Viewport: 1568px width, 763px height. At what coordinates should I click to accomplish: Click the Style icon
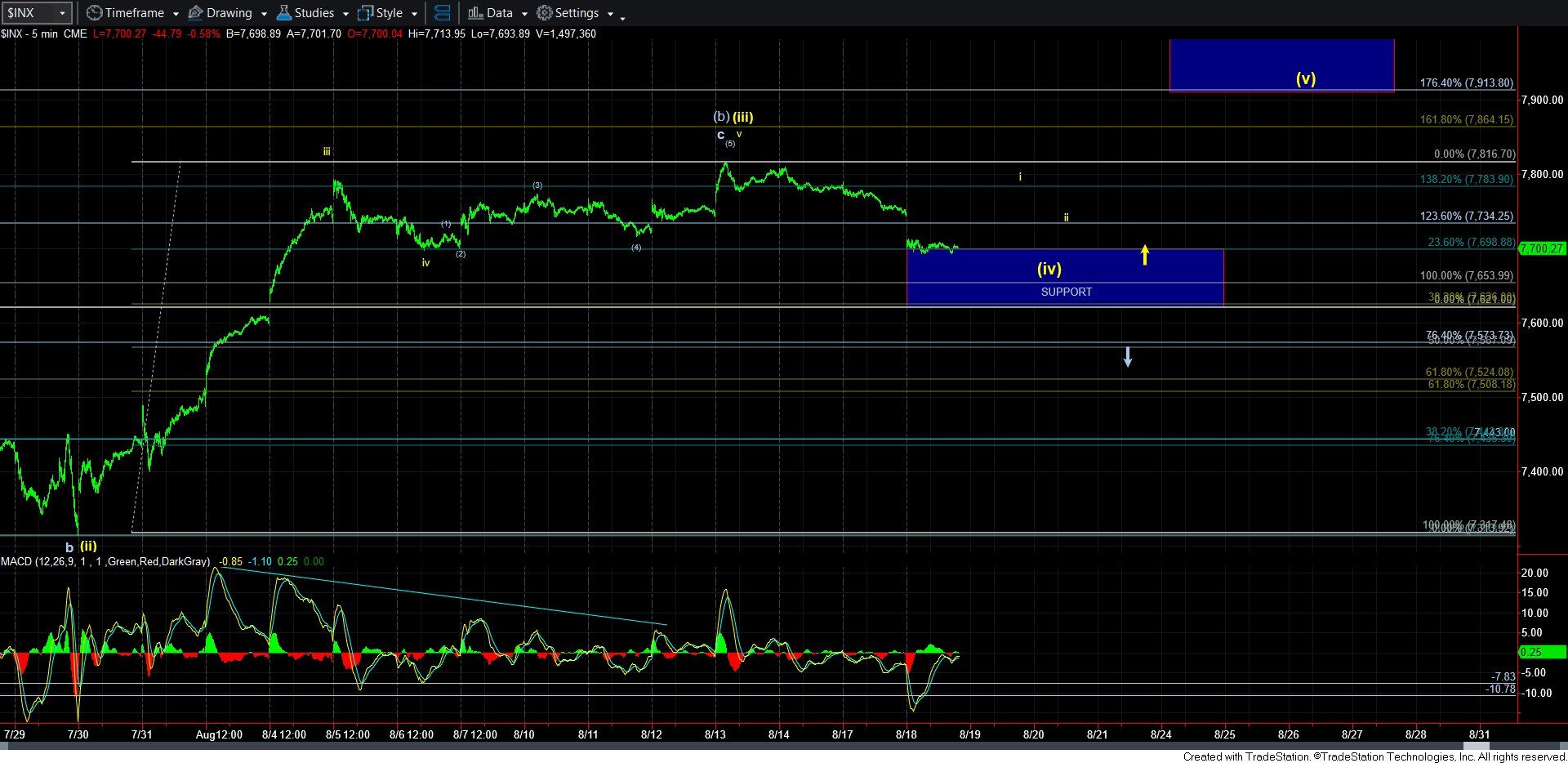coord(365,13)
